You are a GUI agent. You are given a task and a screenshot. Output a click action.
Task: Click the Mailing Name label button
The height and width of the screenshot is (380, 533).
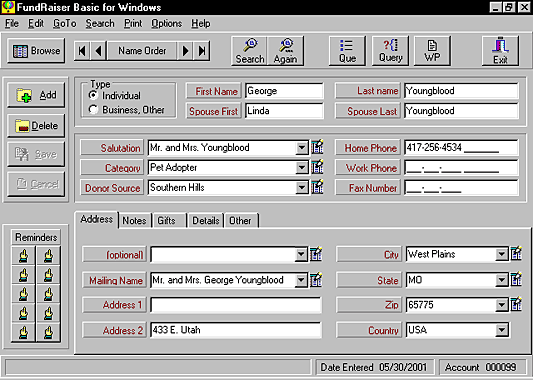tap(115, 280)
